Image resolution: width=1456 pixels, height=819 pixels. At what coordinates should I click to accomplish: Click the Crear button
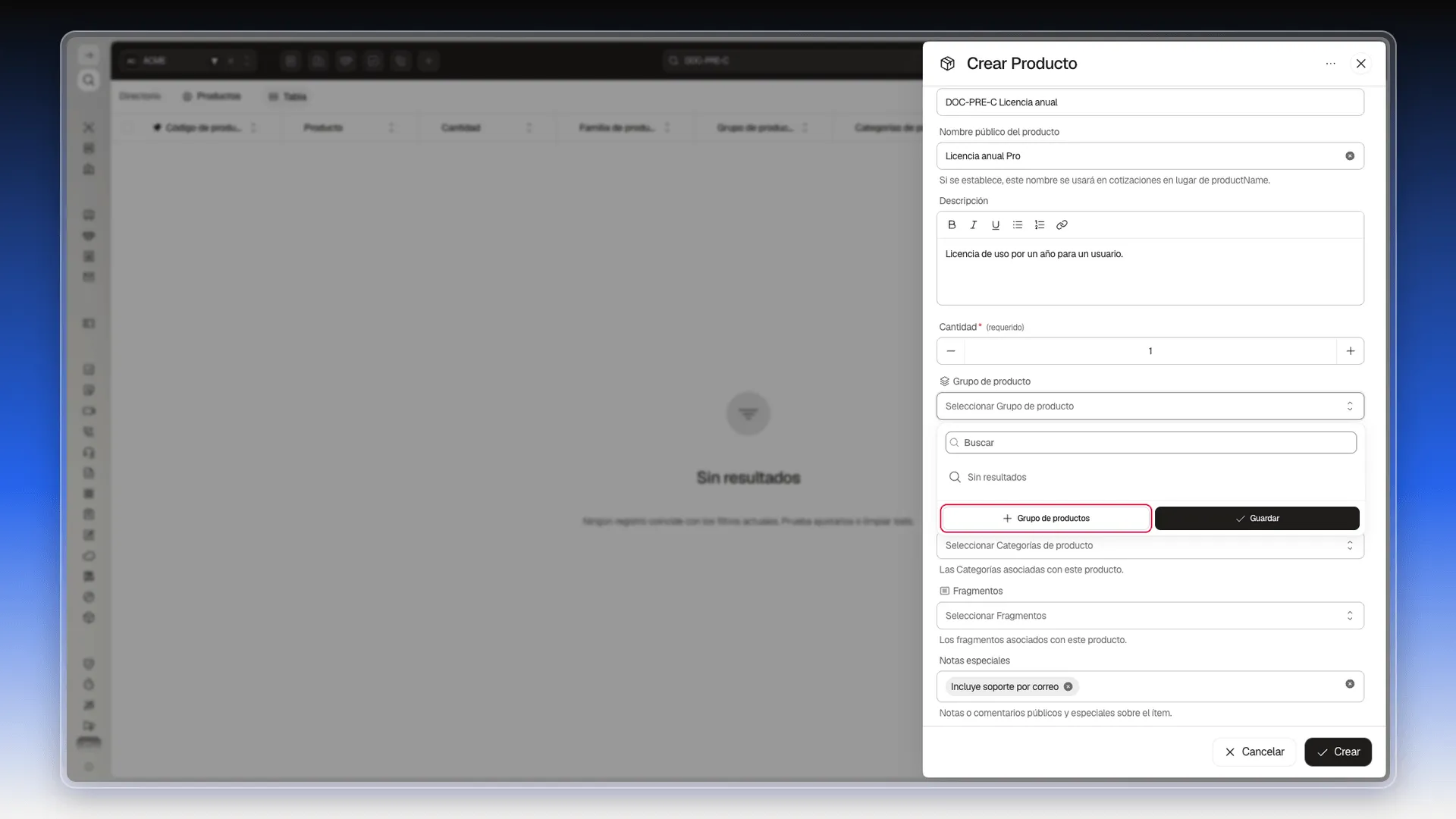(x=1338, y=752)
